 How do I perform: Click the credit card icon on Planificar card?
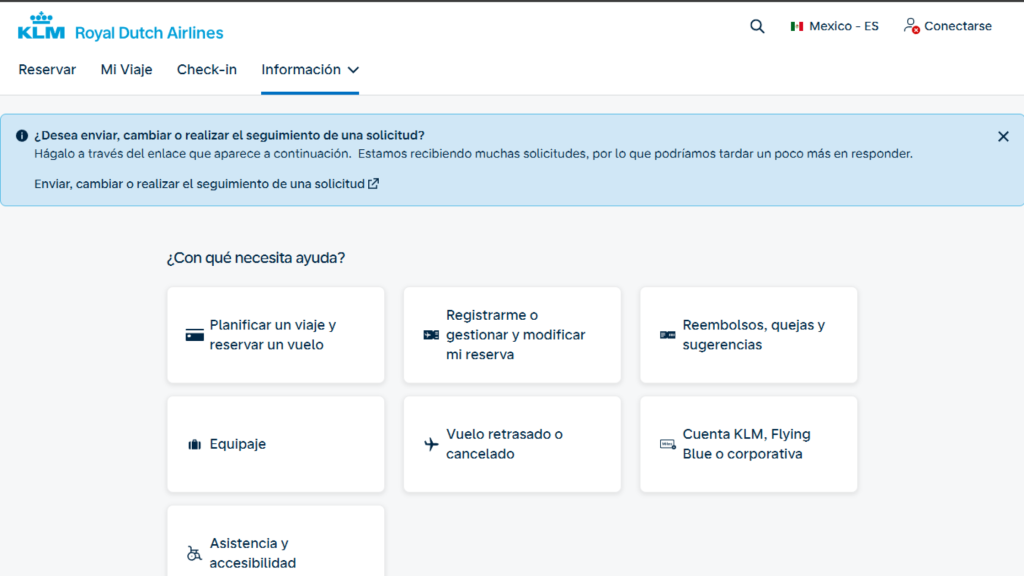(195, 335)
